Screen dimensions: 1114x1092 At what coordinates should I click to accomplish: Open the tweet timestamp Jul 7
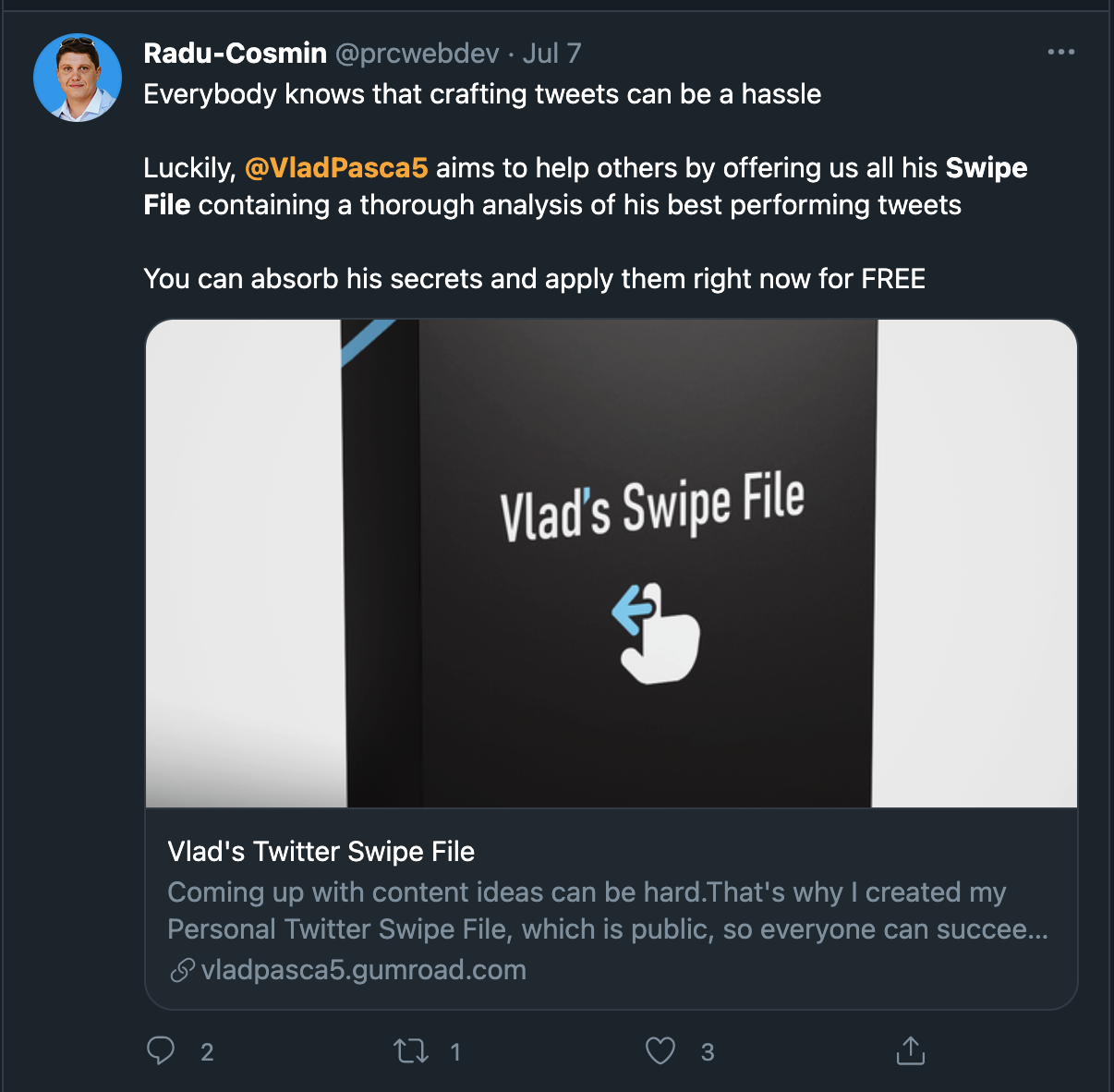(x=552, y=53)
